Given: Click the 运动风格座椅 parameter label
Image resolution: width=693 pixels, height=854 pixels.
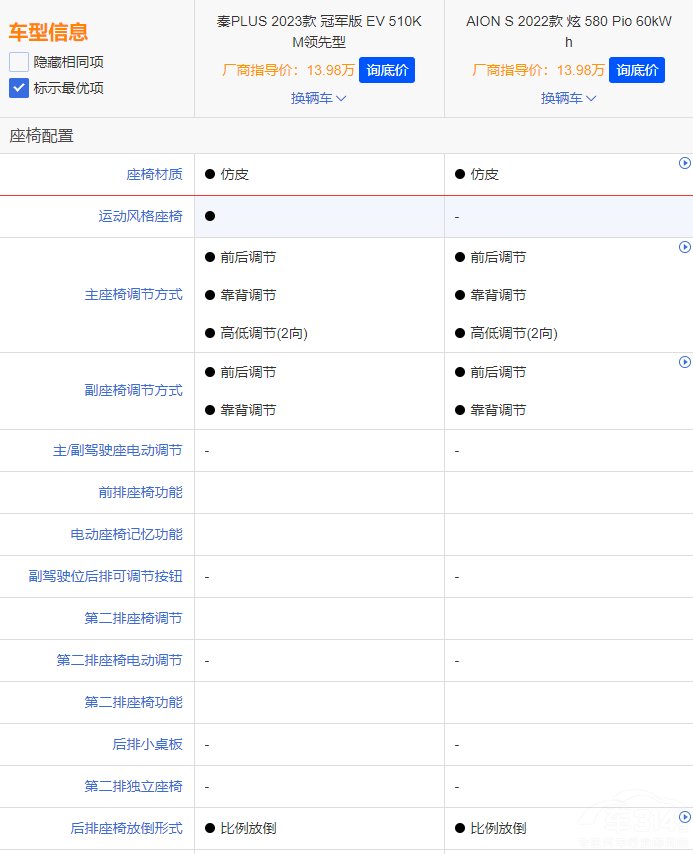Looking at the screenshot, I should coord(140,217).
